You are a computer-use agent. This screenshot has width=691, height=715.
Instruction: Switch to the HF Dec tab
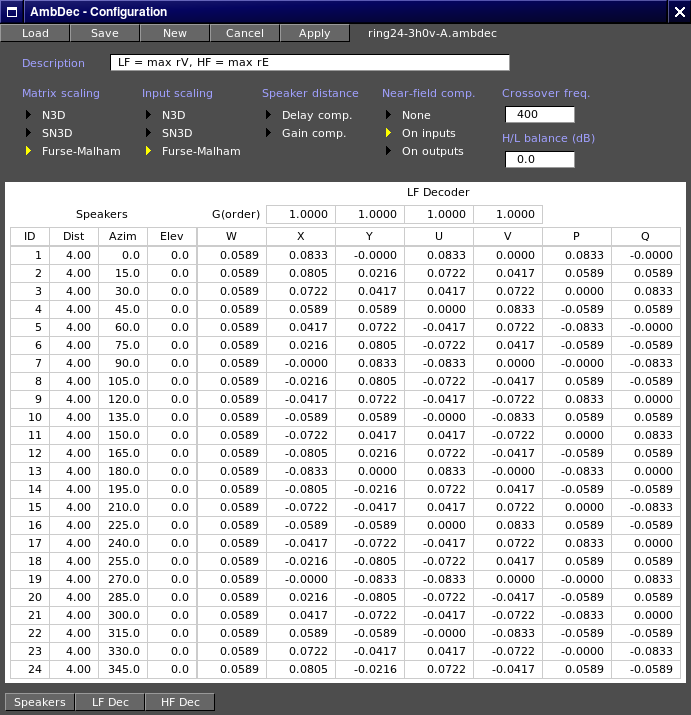tap(180, 702)
